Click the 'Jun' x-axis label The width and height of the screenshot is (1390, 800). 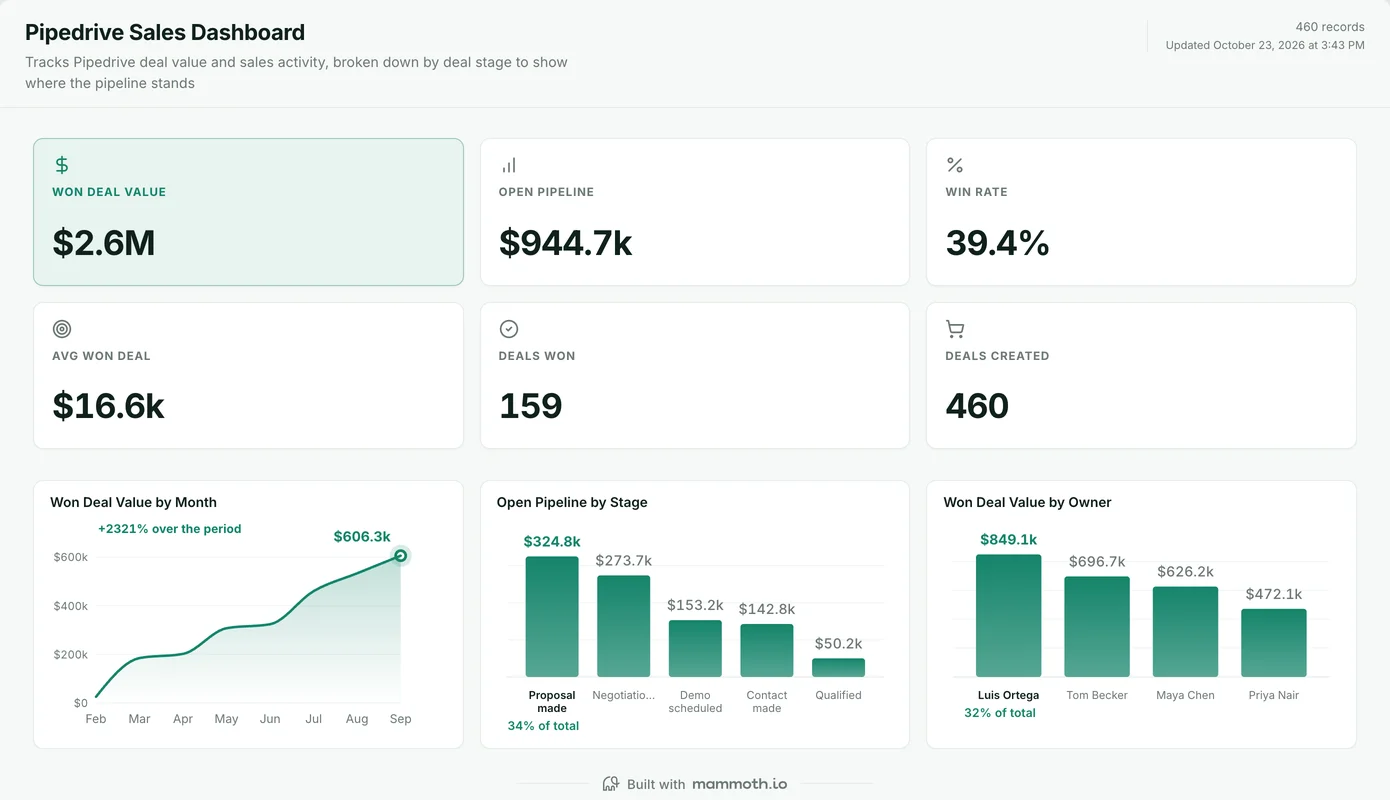click(x=270, y=719)
